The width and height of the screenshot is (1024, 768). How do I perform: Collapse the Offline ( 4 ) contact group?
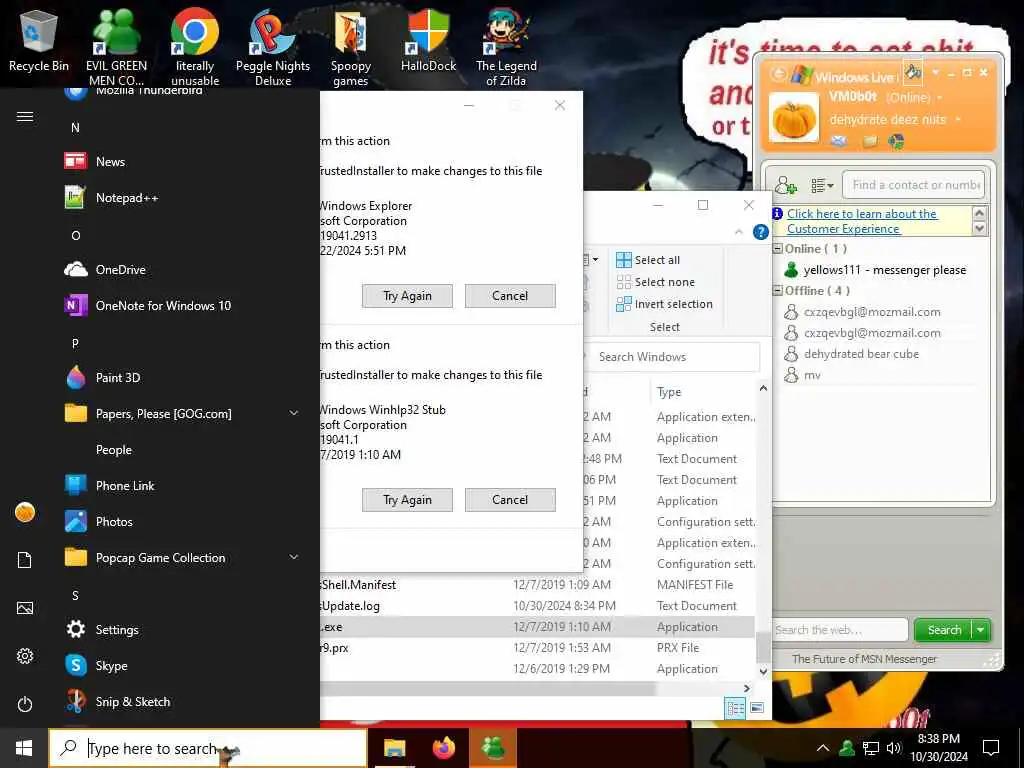(x=778, y=291)
